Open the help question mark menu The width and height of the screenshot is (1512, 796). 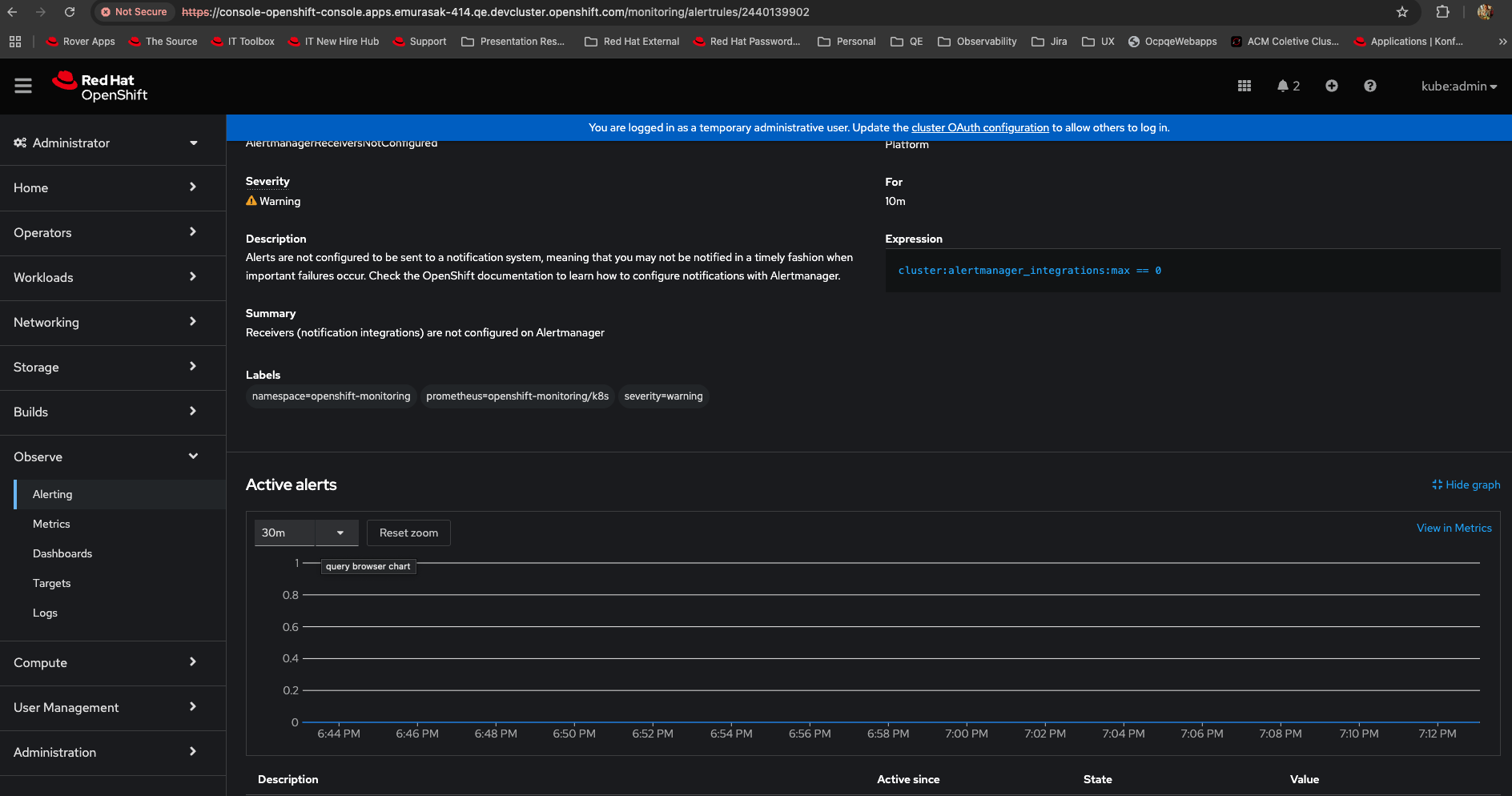(x=1370, y=86)
